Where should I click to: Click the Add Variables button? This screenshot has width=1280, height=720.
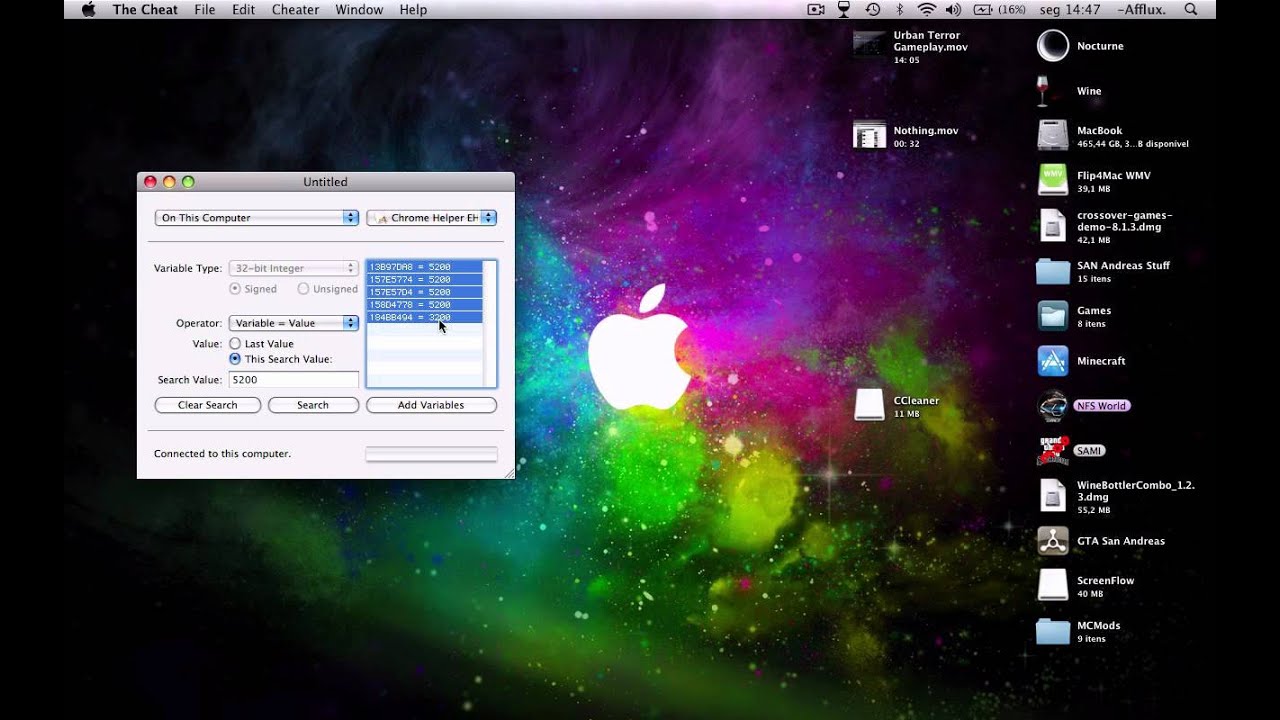(x=431, y=405)
